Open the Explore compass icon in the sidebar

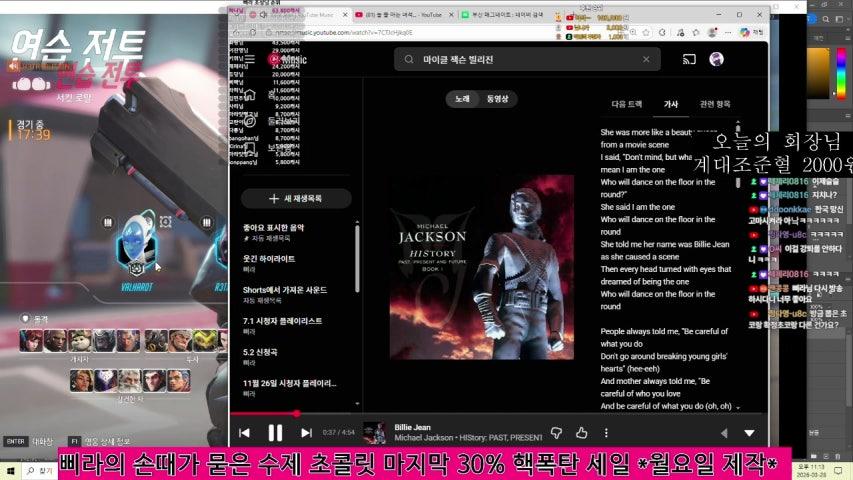pos(250,121)
